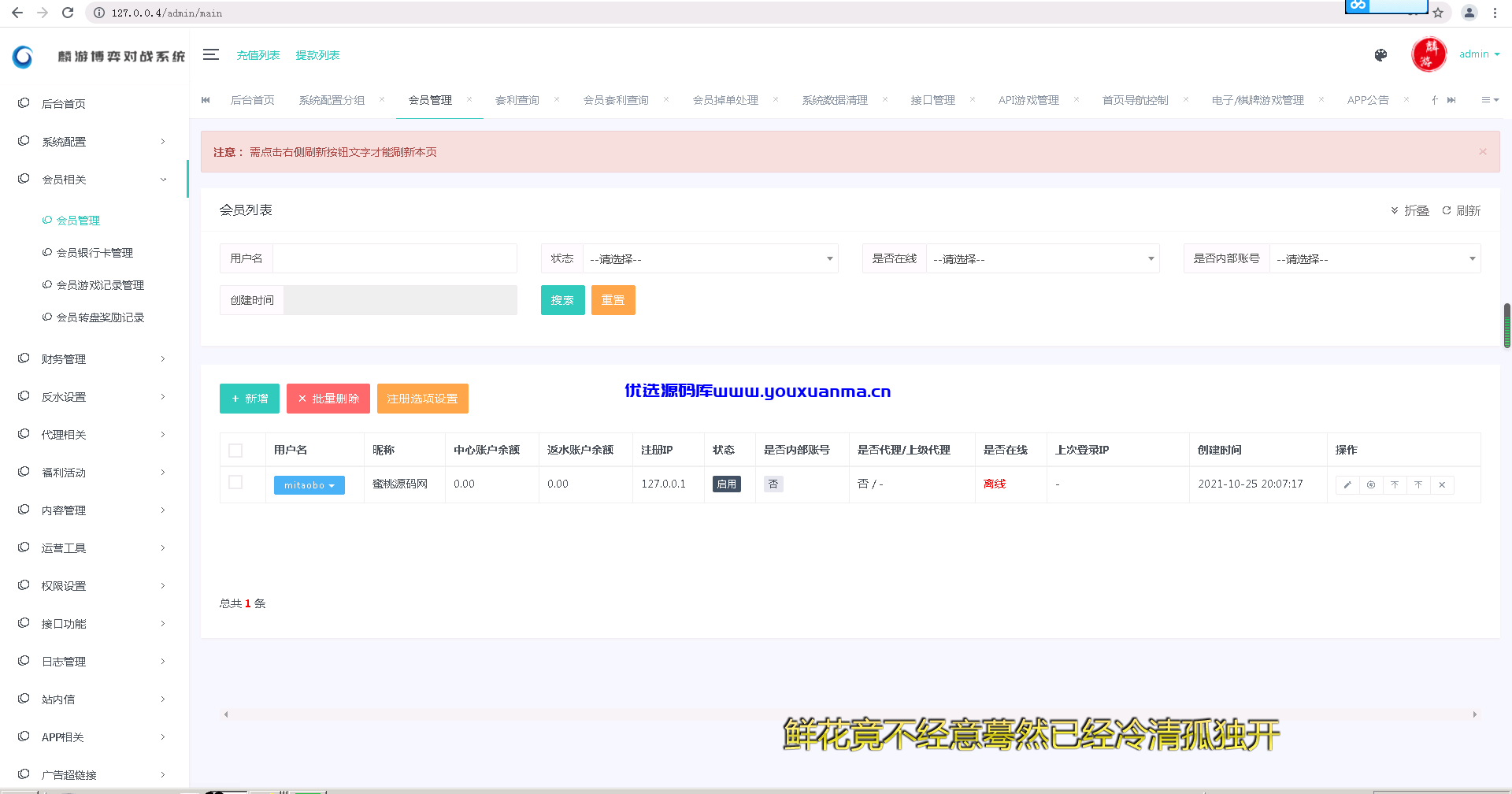
Task: Click the 批量删除 button
Action: click(x=328, y=399)
